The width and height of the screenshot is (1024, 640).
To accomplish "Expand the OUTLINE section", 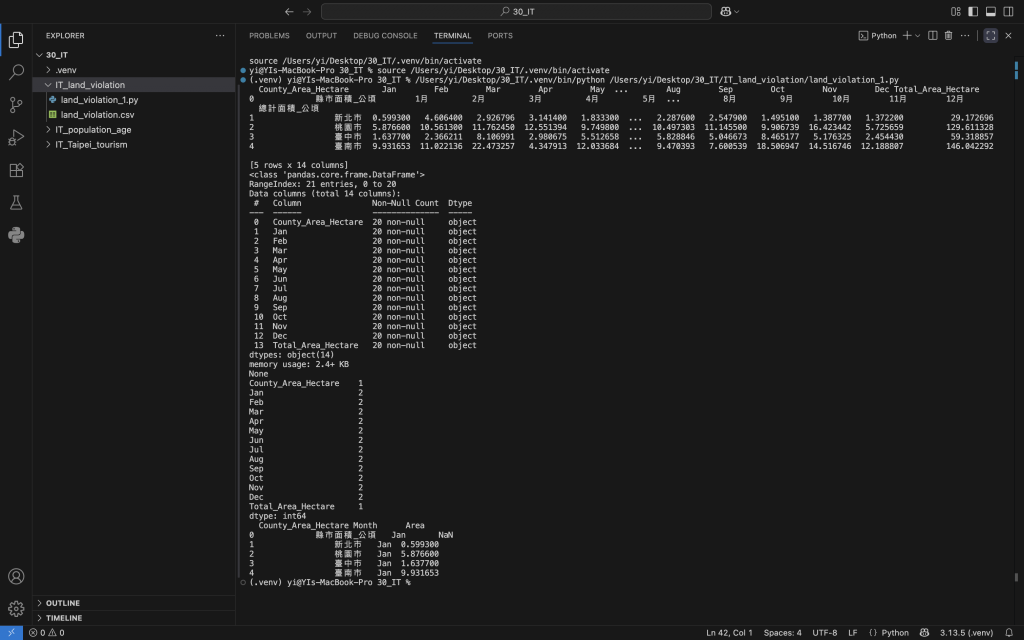I will click(x=134, y=603).
